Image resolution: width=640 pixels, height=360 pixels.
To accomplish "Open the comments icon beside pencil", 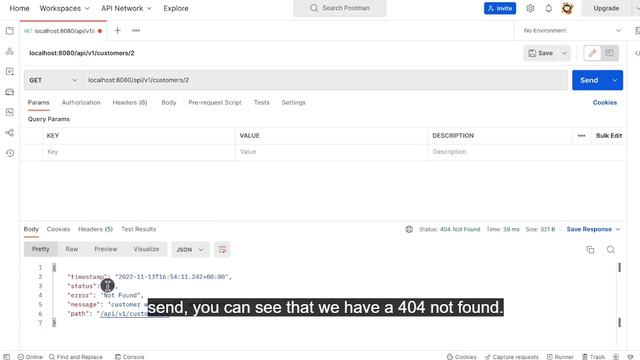I will (x=609, y=53).
